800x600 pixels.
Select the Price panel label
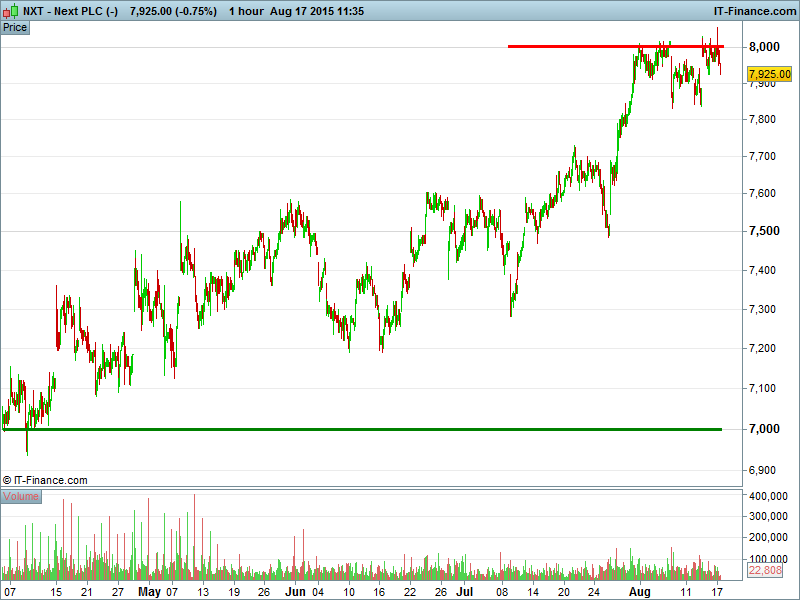pos(15,28)
